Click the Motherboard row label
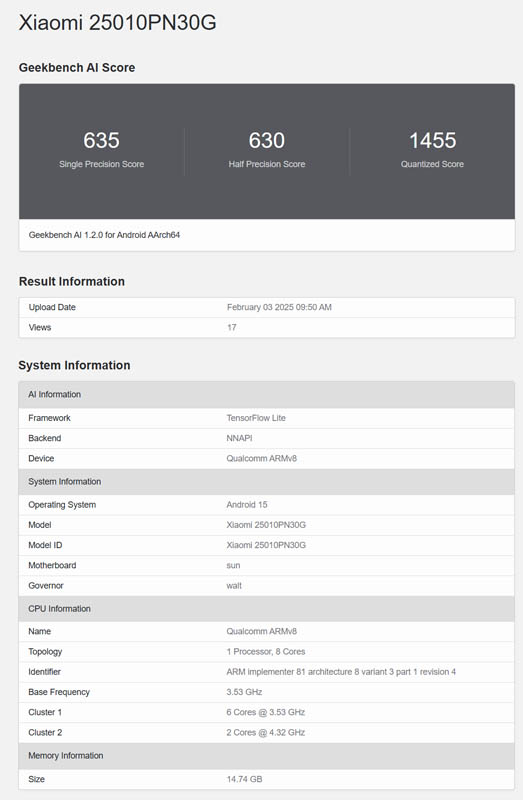The width and height of the screenshot is (523, 800). tap(52, 565)
